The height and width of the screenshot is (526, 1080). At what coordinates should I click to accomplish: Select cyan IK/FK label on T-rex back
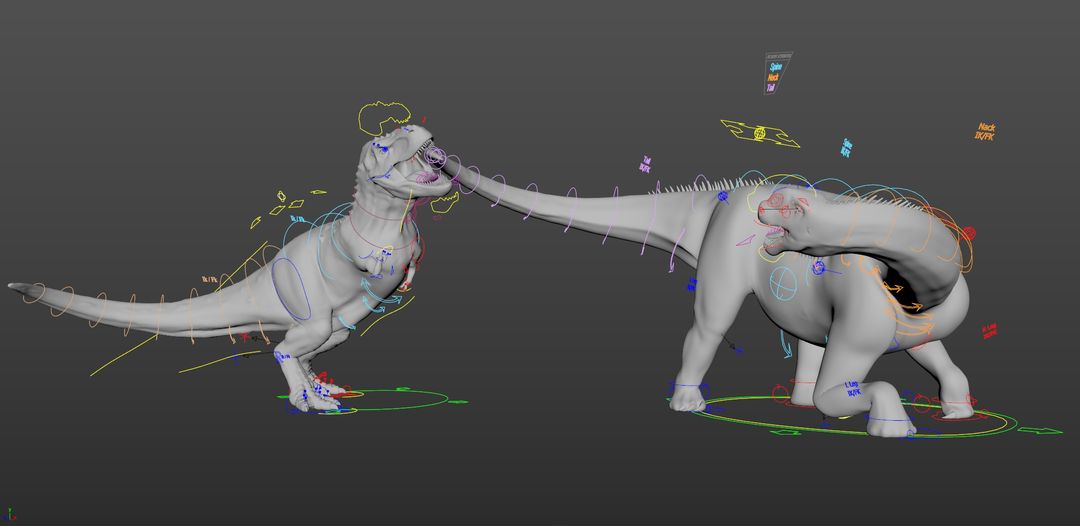pos(298,219)
